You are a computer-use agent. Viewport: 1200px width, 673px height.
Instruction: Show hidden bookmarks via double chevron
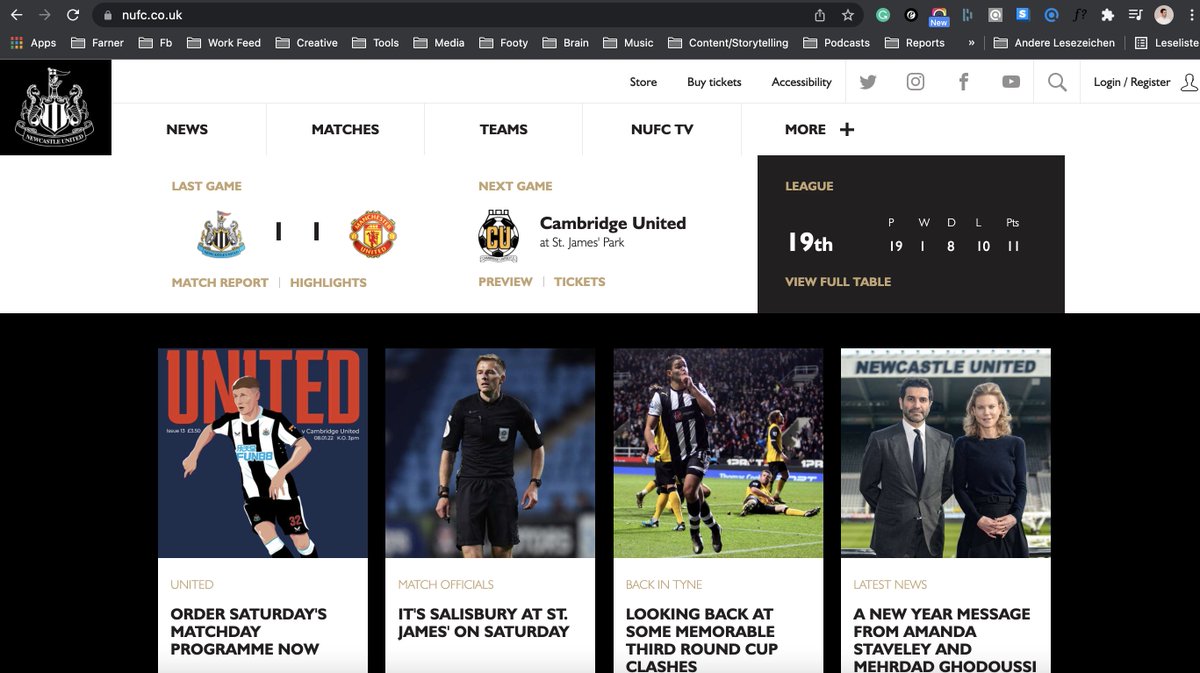(971, 43)
